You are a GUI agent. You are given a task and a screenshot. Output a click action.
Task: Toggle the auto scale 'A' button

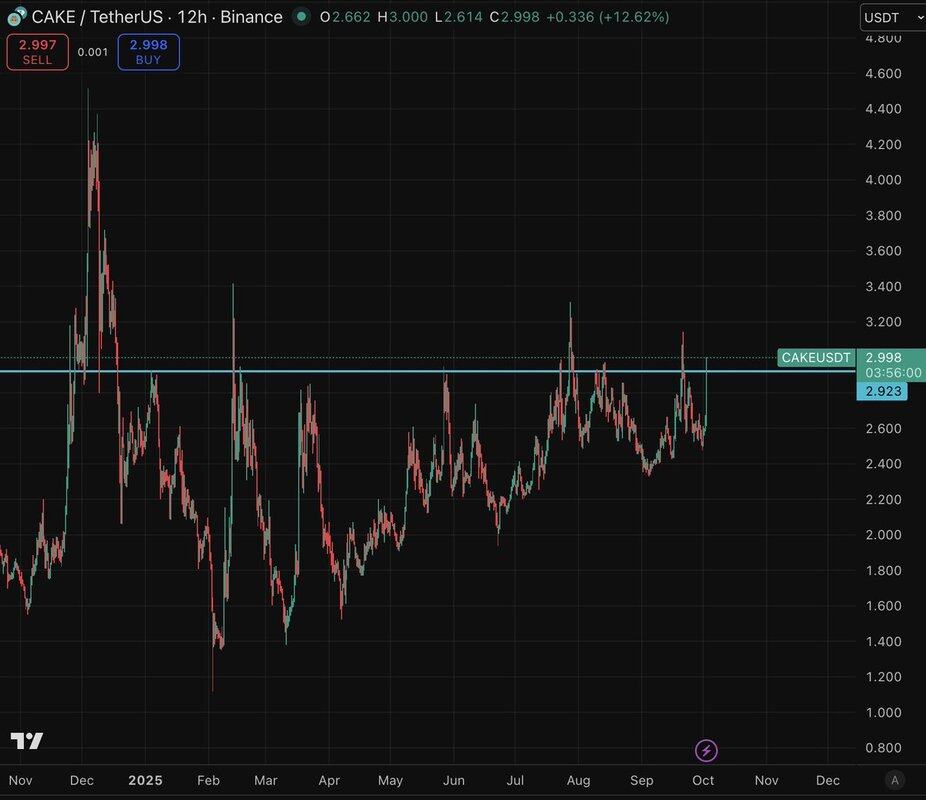(x=895, y=780)
